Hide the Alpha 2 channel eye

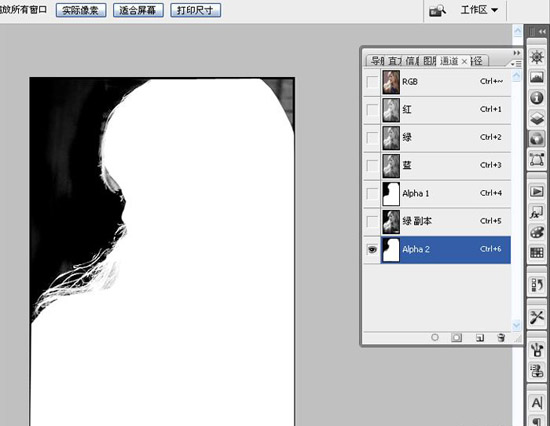point(372,249)
